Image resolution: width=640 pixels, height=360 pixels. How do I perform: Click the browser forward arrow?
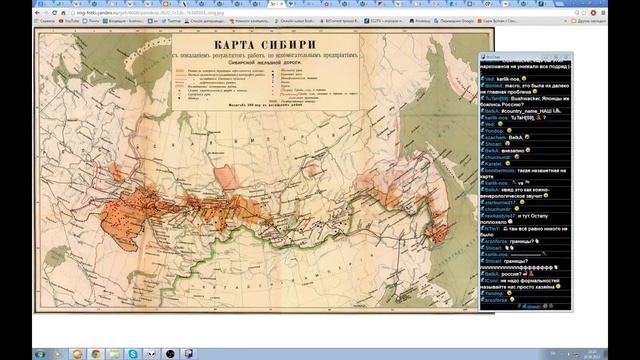click(x=46, y=13)
